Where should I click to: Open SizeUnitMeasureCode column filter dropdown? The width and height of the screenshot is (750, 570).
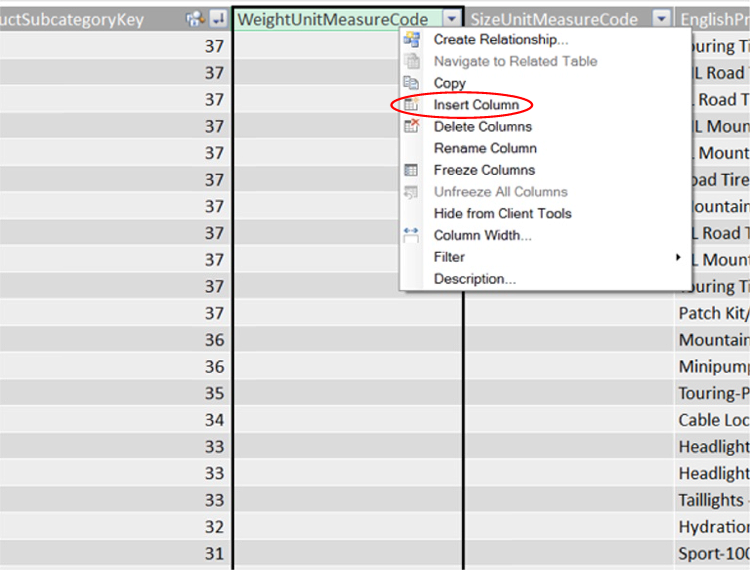(662, 19)
